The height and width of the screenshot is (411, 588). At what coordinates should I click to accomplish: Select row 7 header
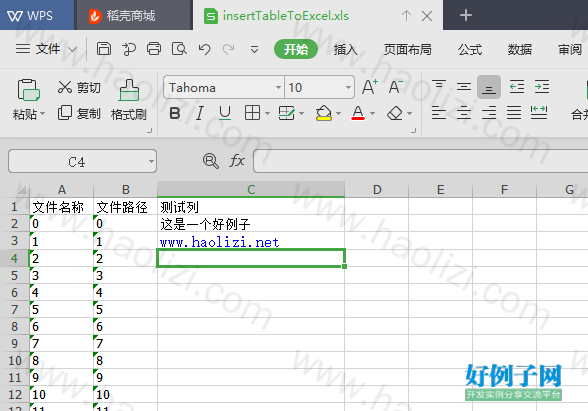14,309
